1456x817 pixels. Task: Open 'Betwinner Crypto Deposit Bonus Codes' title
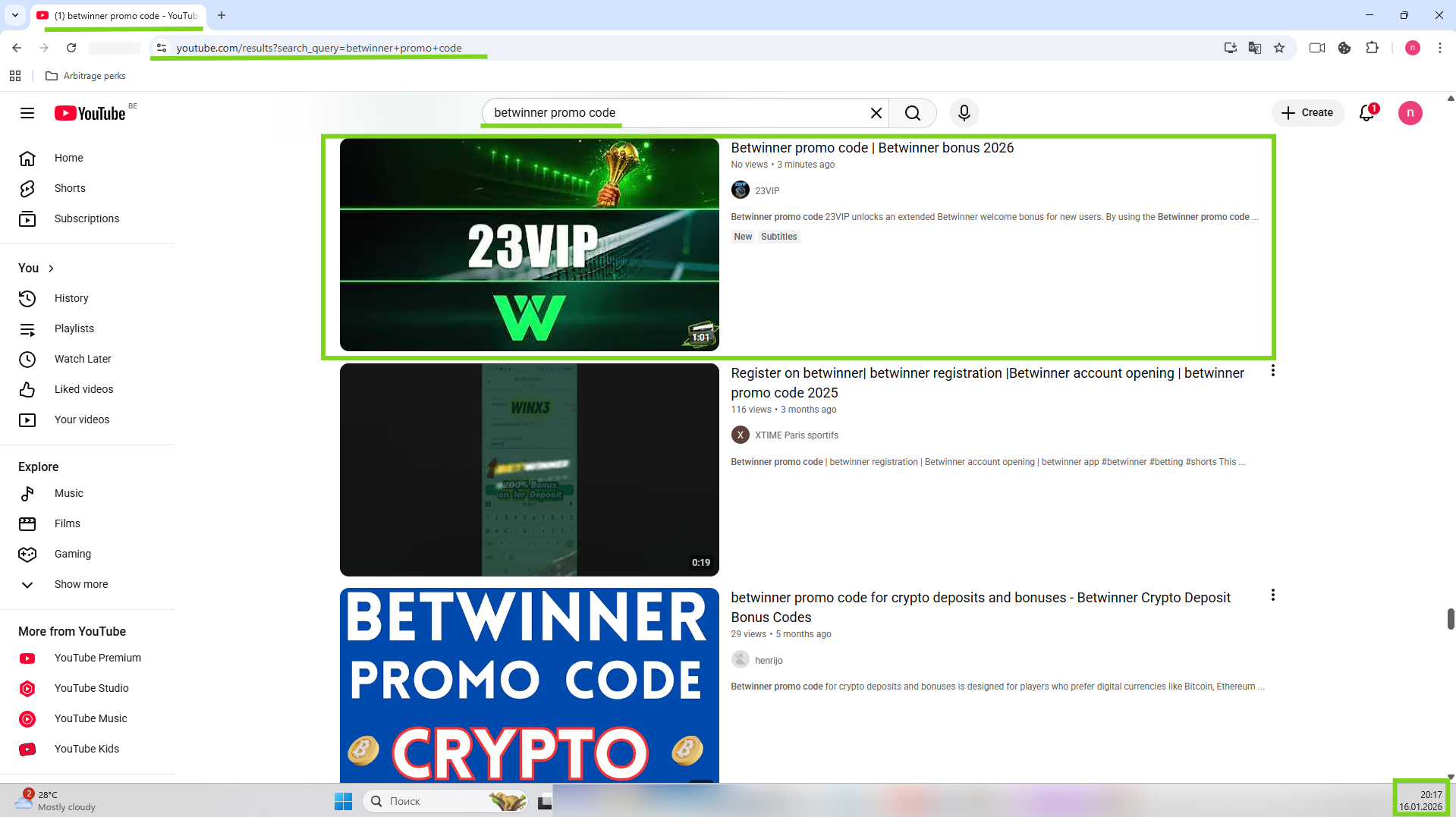[x=980, y=608]
